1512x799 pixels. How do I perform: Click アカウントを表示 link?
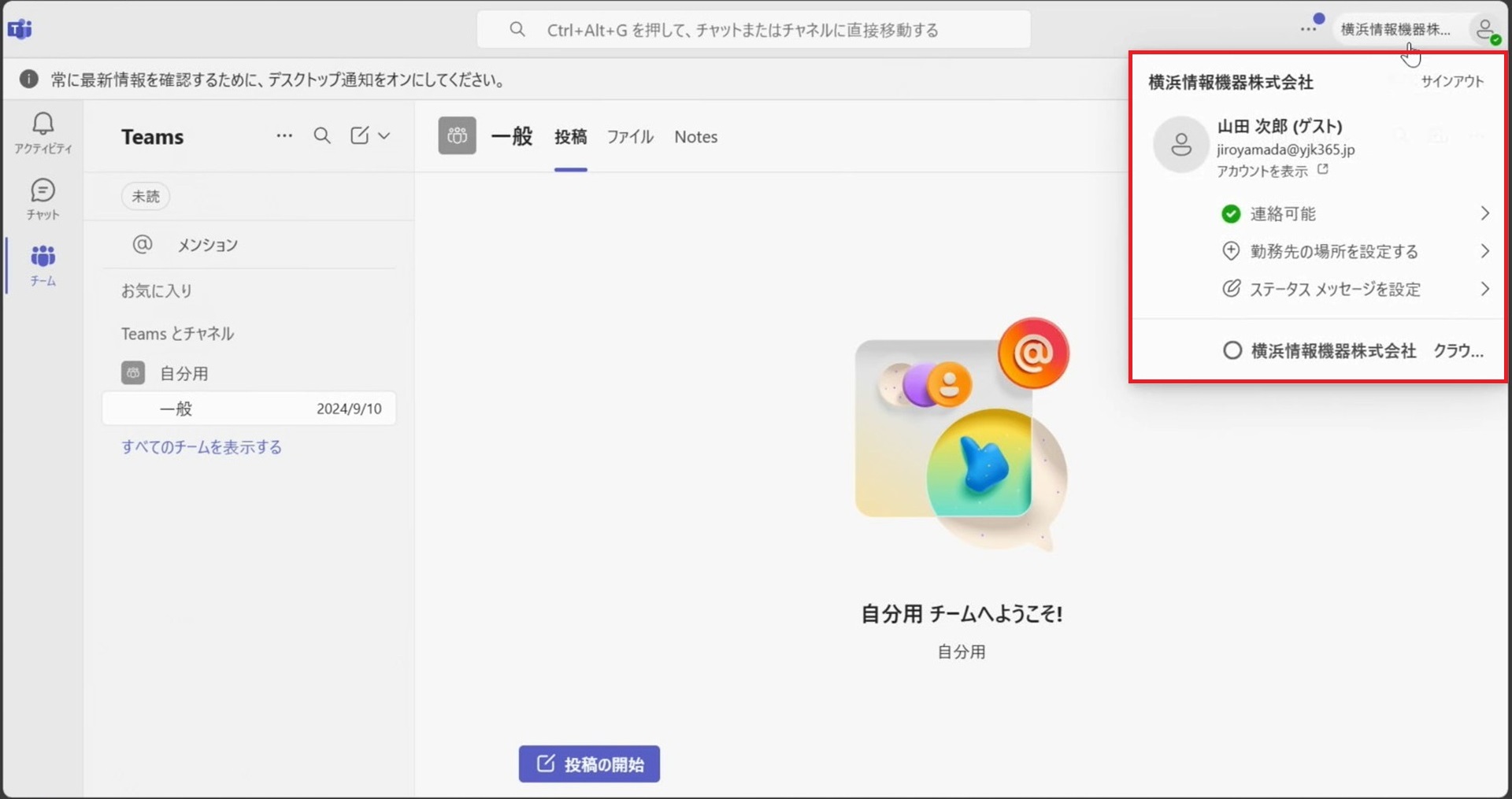(1262, 171)
